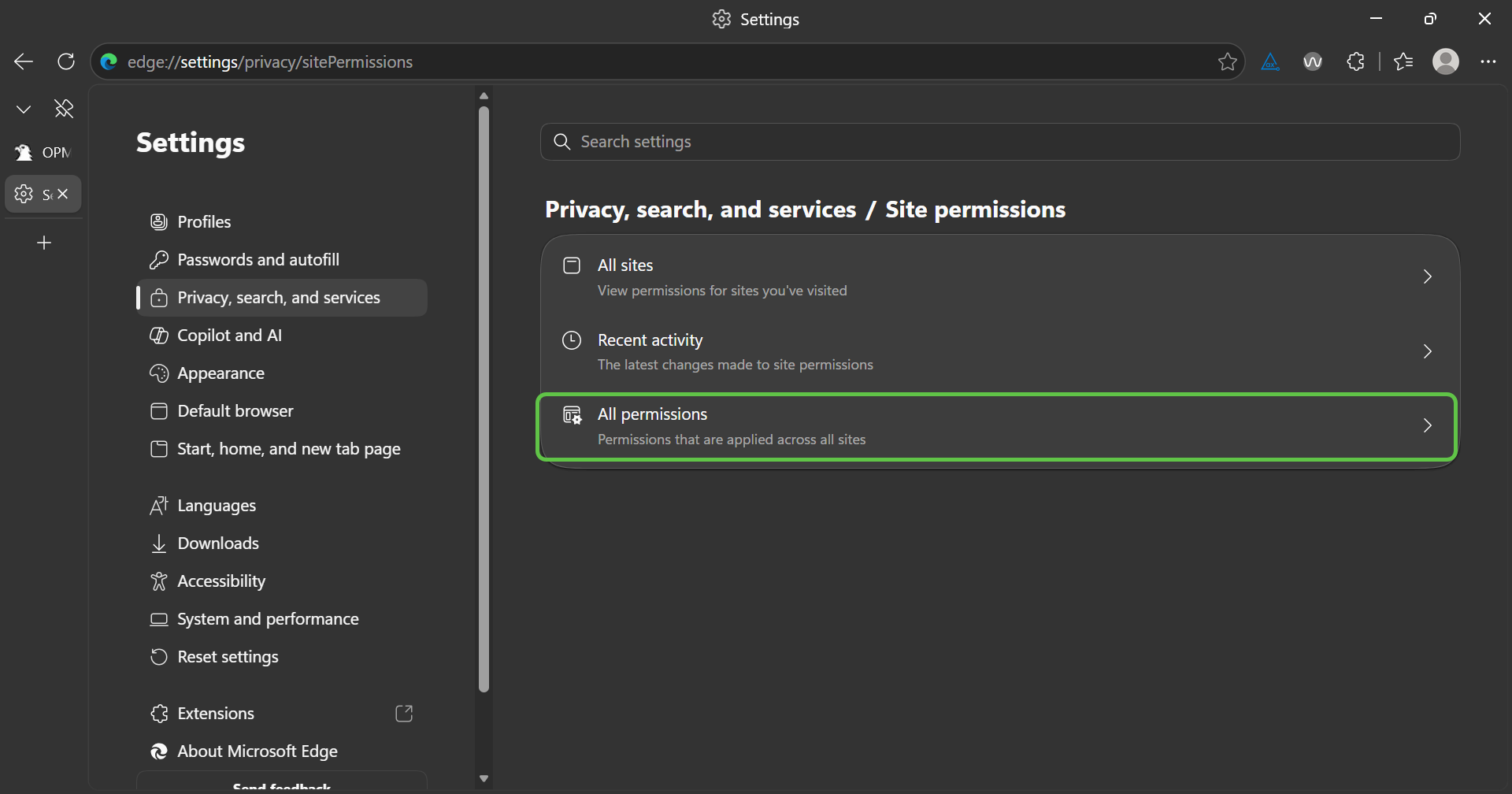
Task: Expand All sites with its chevron
Action: [x=1427, y=277]
